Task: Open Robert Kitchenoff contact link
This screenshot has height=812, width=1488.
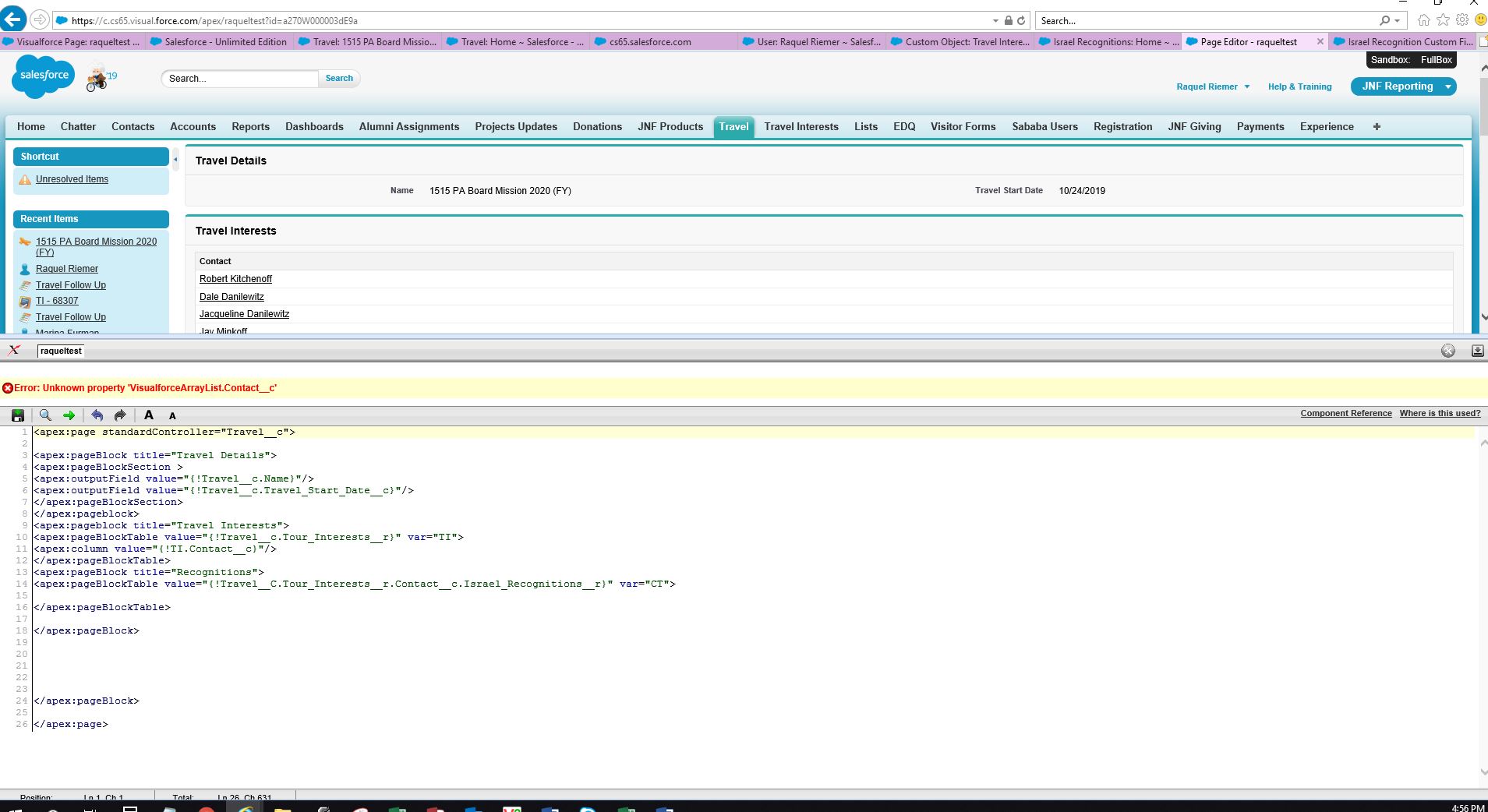Action: pos(235,279)
